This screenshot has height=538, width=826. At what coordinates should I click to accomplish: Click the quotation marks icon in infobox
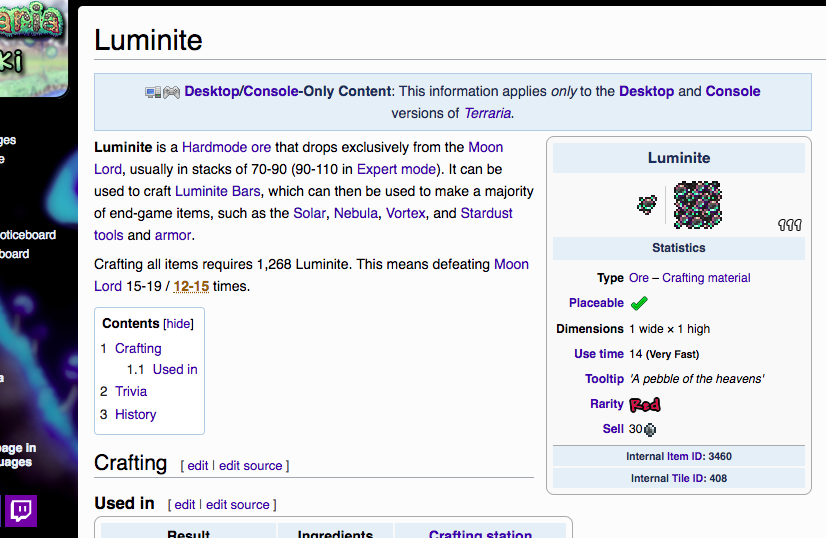click(790, 225)
